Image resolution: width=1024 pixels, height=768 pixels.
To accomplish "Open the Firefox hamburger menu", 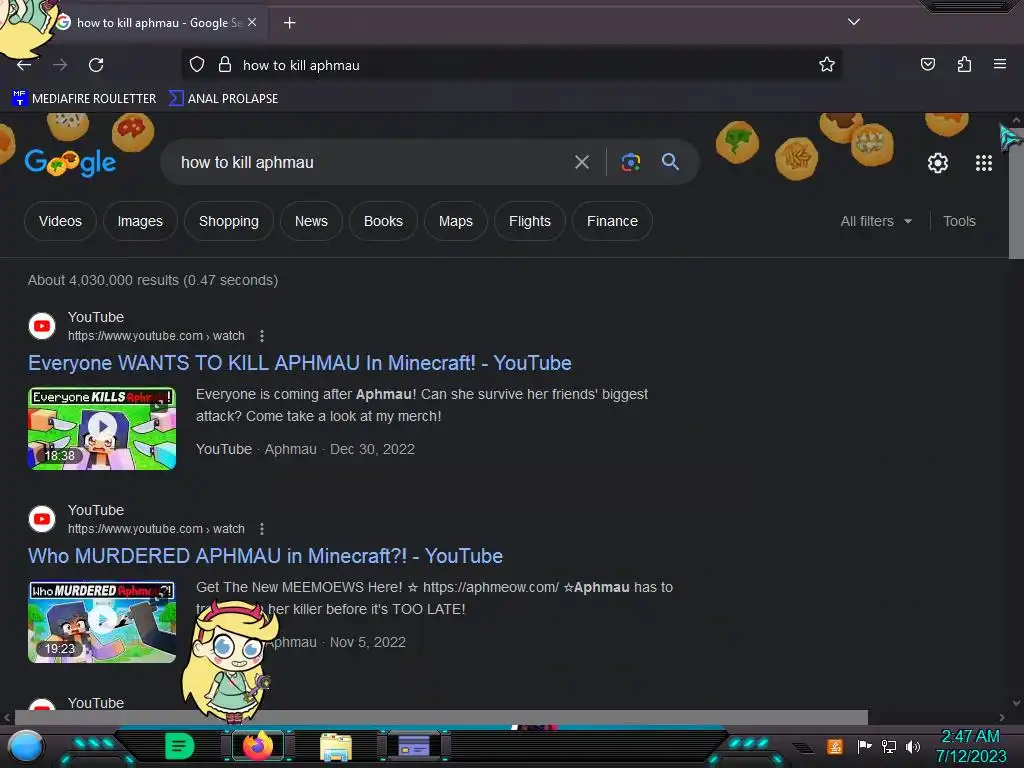I will (999, 64).
